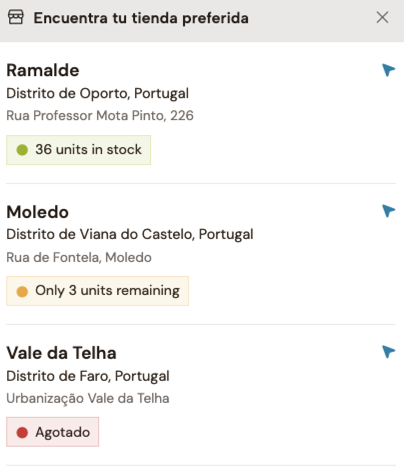This screenshot has width=404, height=469.
Task: Click the red sold-out indicator dot
Action: pyautogui.click(x=22, y=432)
